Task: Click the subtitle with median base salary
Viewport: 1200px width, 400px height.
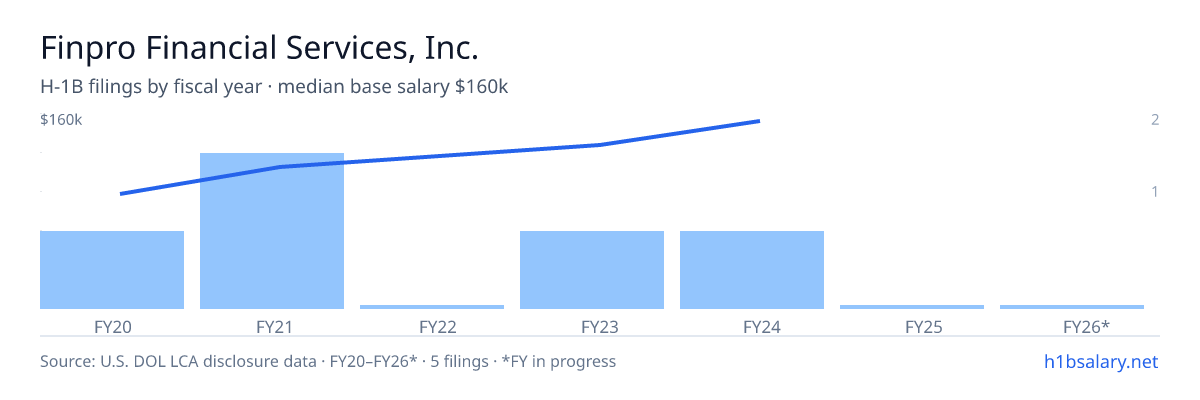Action: [274, 87]
